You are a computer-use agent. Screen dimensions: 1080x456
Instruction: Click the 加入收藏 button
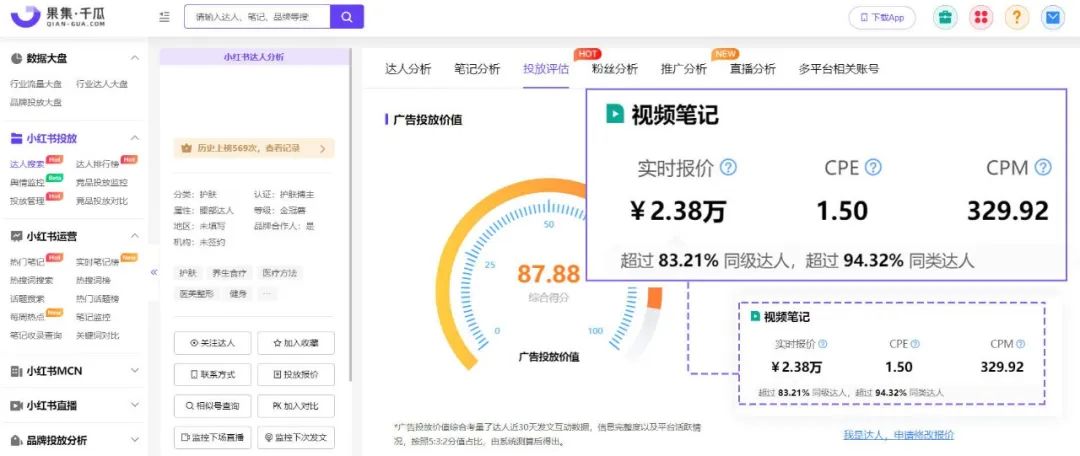click(x=296, y=342)
